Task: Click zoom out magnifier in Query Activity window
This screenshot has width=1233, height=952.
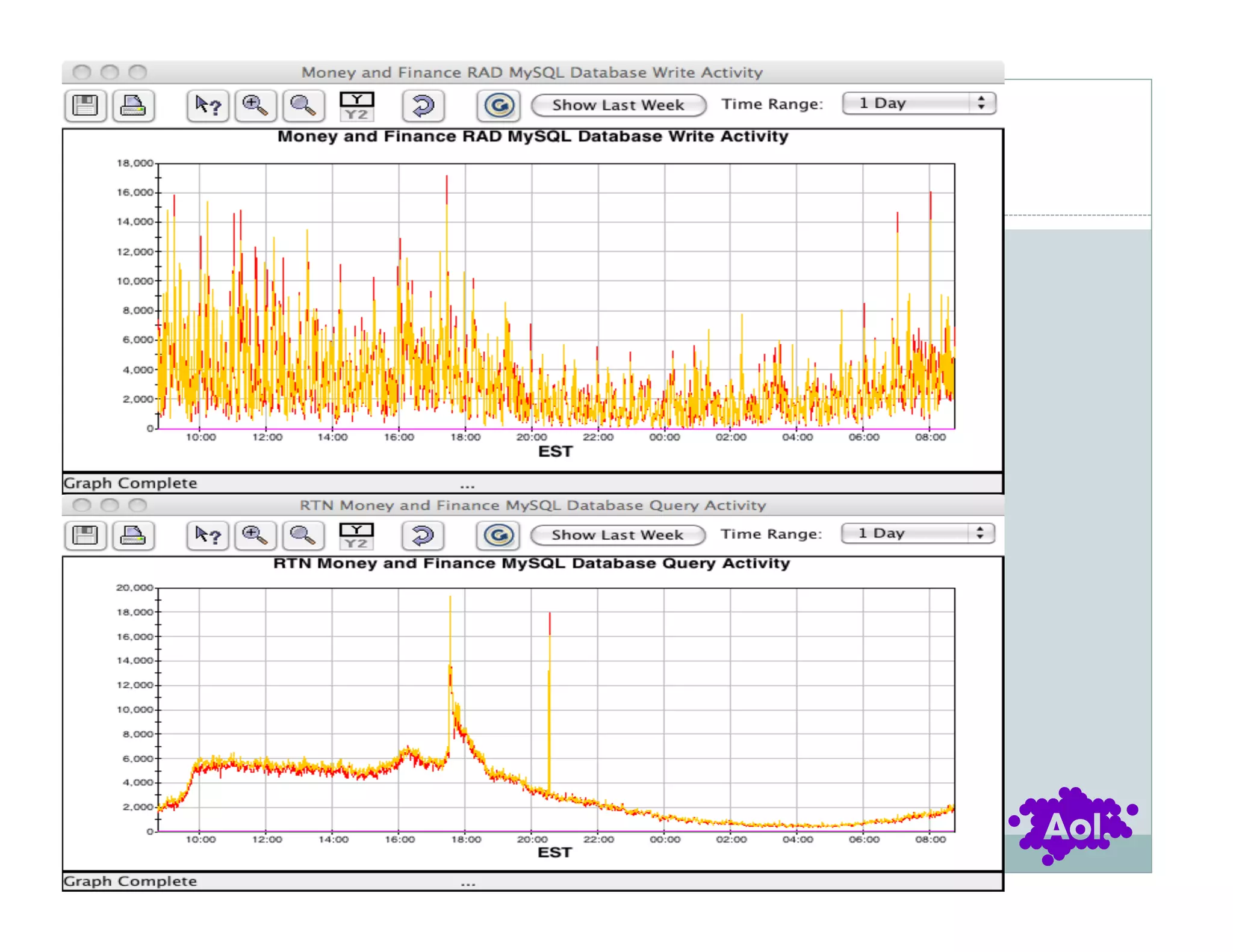Action: 303,535
